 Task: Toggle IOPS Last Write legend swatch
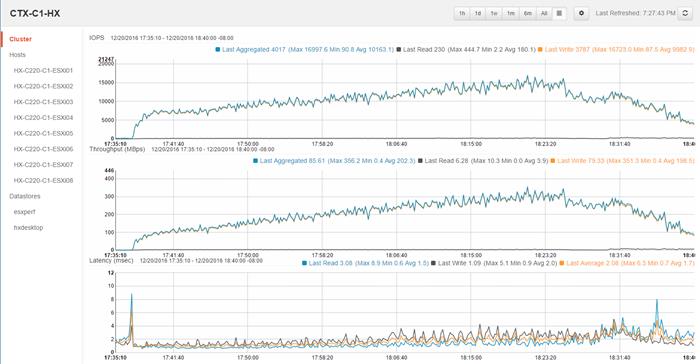click(540, 50)
